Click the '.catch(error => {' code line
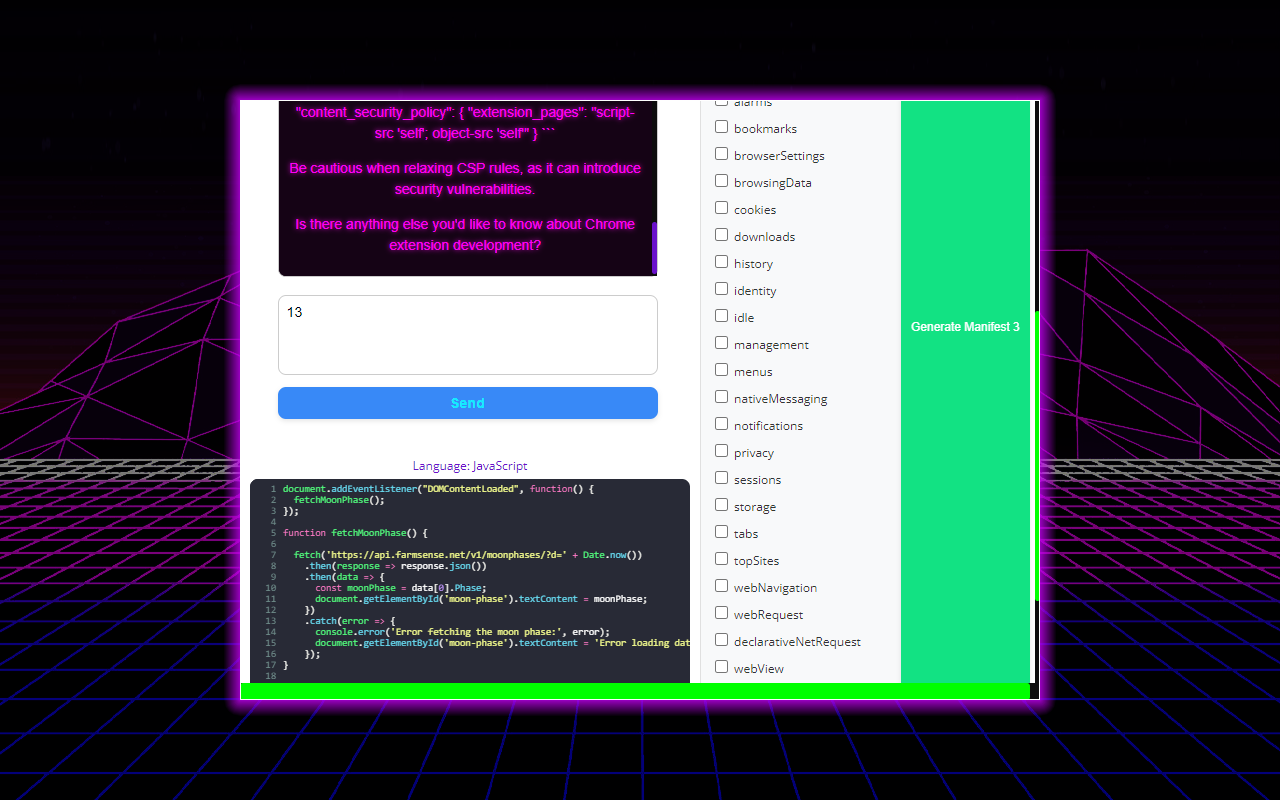The image size is (1280, 800). 350,621
